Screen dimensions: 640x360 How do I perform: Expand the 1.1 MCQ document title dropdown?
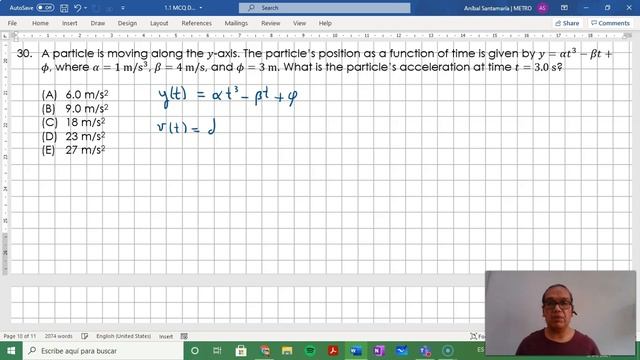tap(201, 8)
